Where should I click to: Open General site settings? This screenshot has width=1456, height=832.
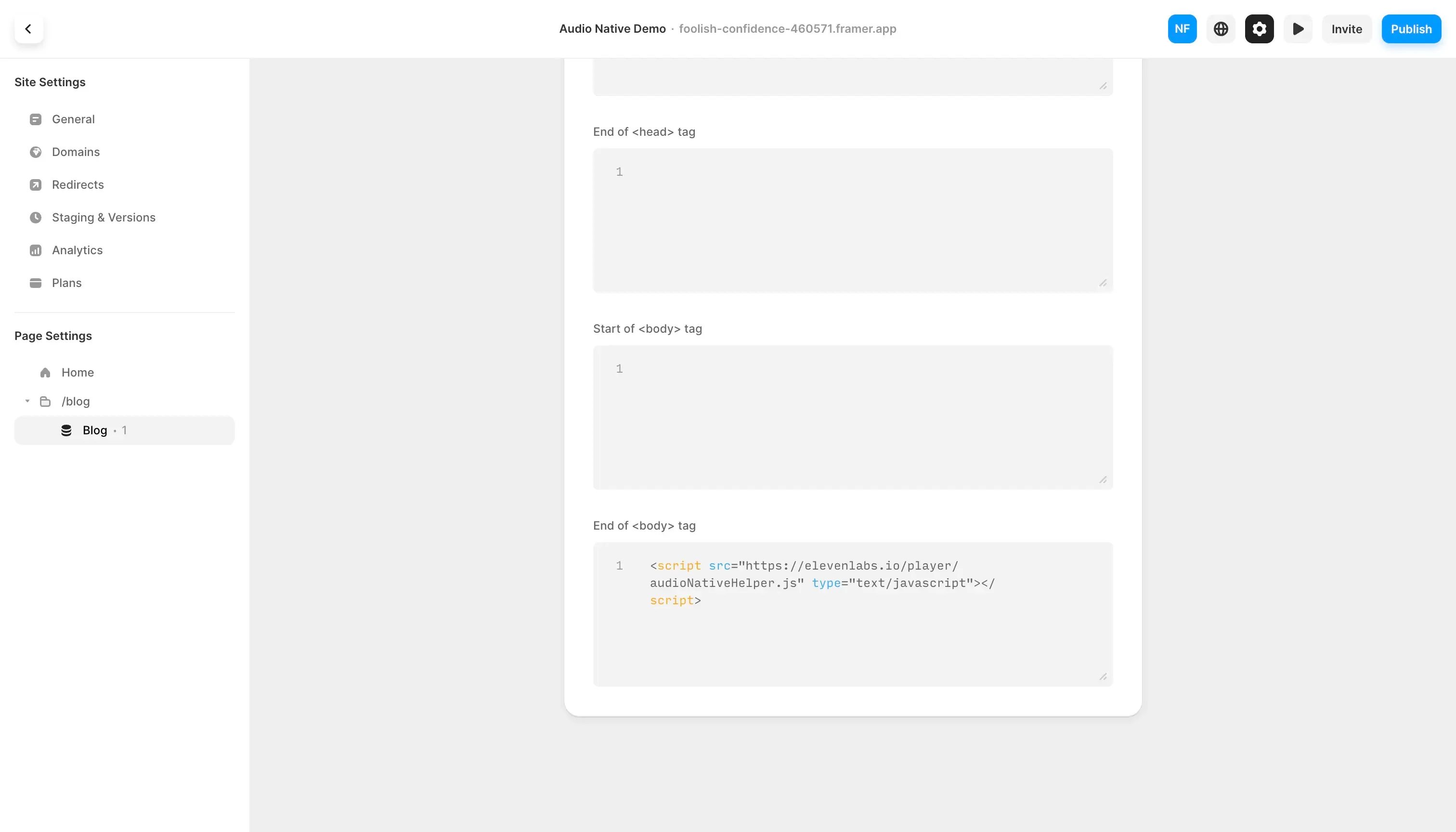click(73, 119)
